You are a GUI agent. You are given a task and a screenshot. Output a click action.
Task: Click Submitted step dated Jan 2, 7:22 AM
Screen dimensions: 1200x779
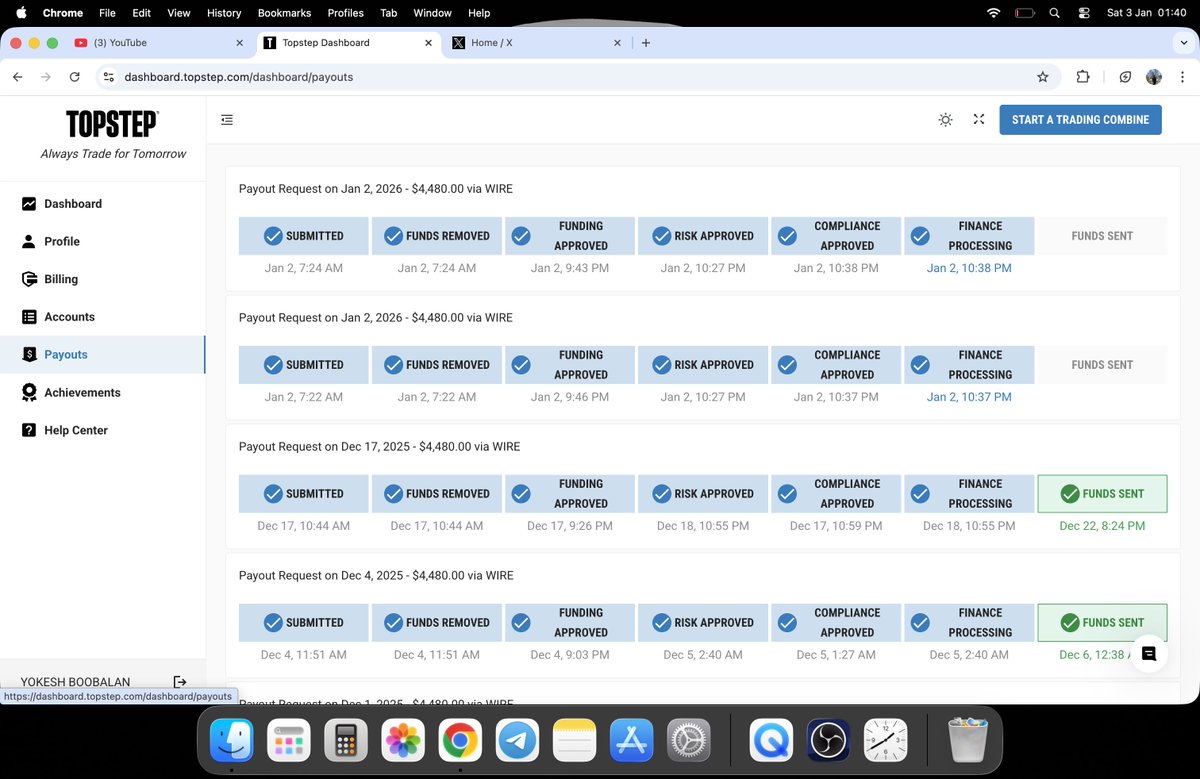[304, 365]
